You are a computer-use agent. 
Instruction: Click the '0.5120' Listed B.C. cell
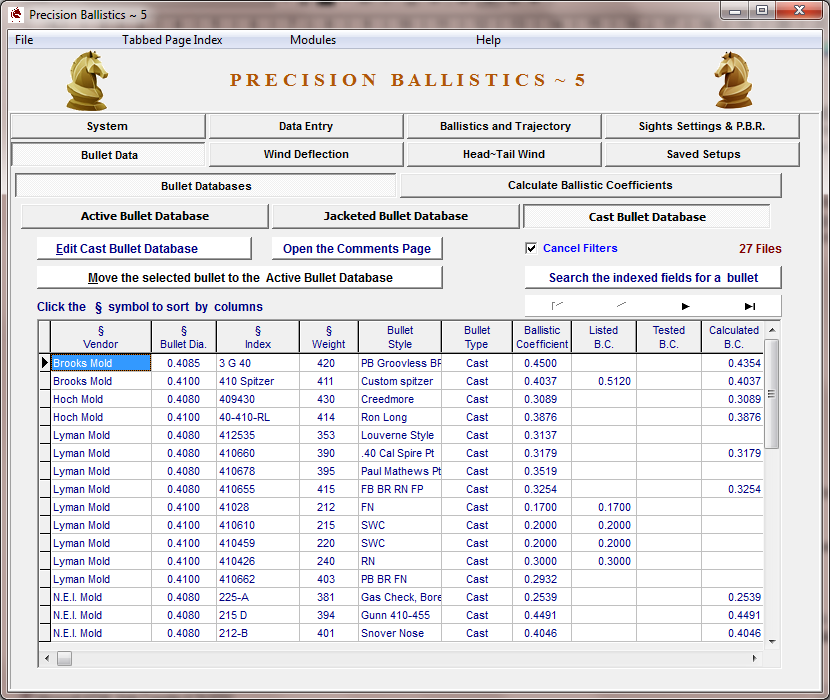point(603,381)
